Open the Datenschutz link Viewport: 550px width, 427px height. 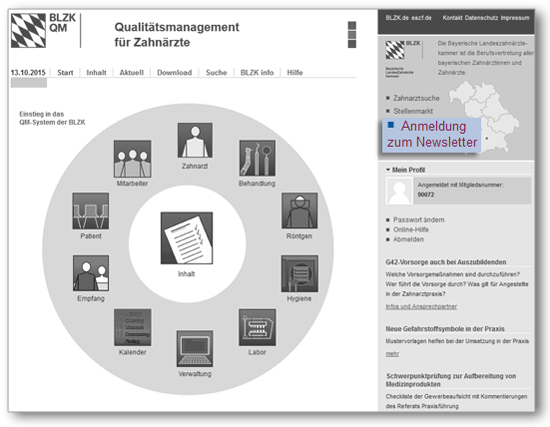tap(481, 18)
